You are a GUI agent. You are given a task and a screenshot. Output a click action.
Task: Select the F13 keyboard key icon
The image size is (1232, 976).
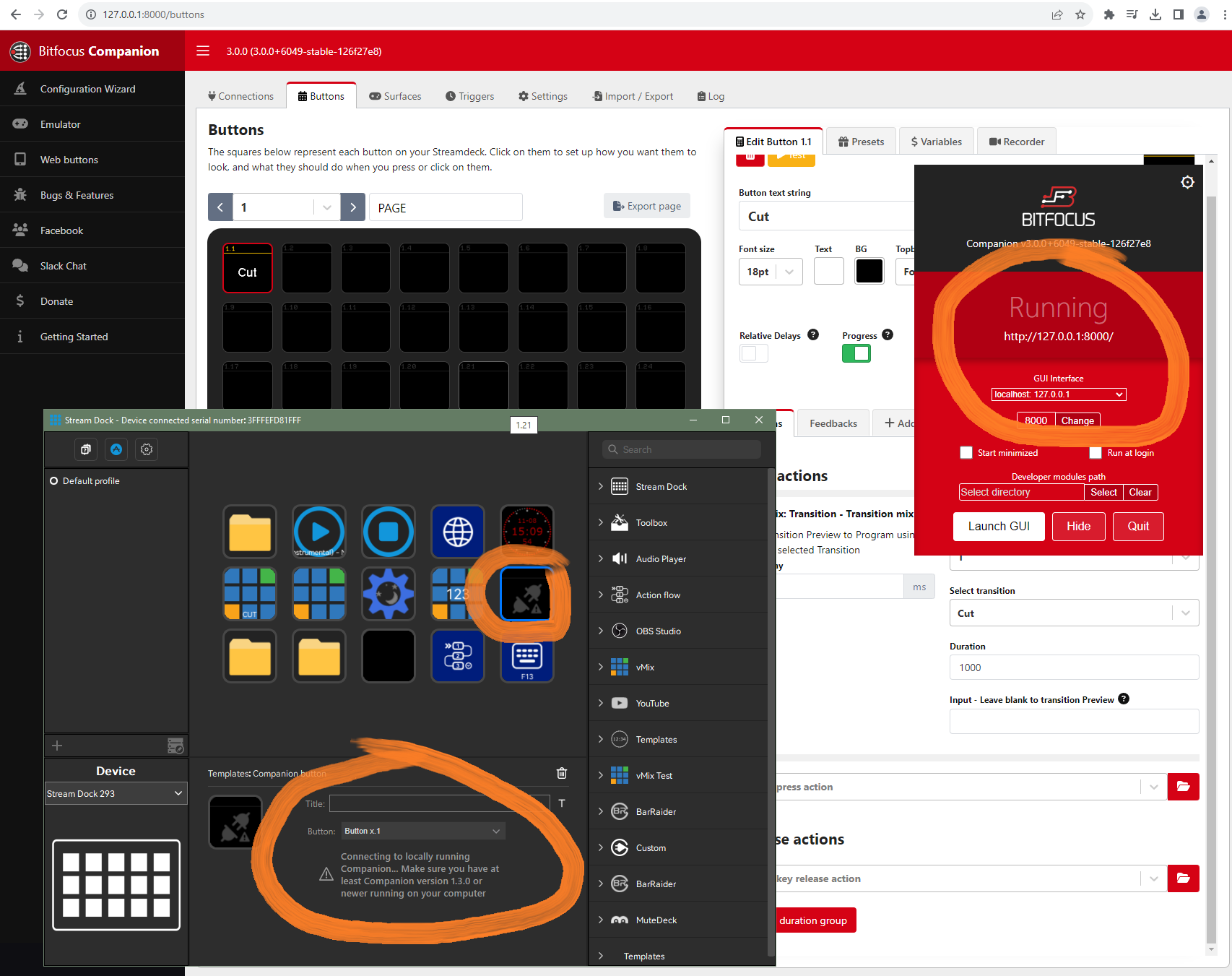(x=527, y=656)
